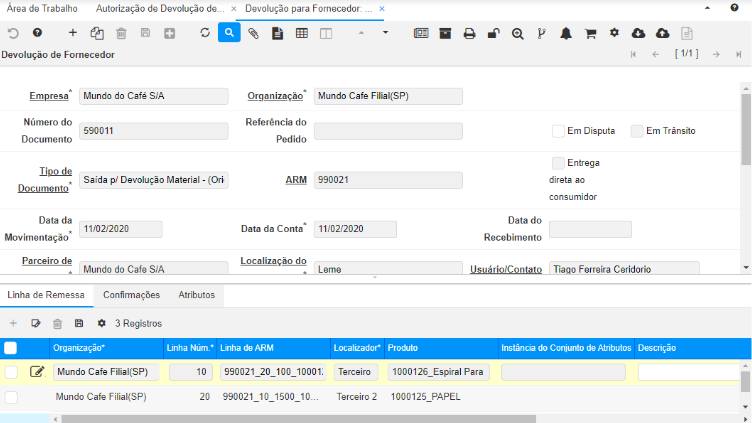Switch to the Confirmações tab
Screen dimensions: 752x423
tap(131, 295)
